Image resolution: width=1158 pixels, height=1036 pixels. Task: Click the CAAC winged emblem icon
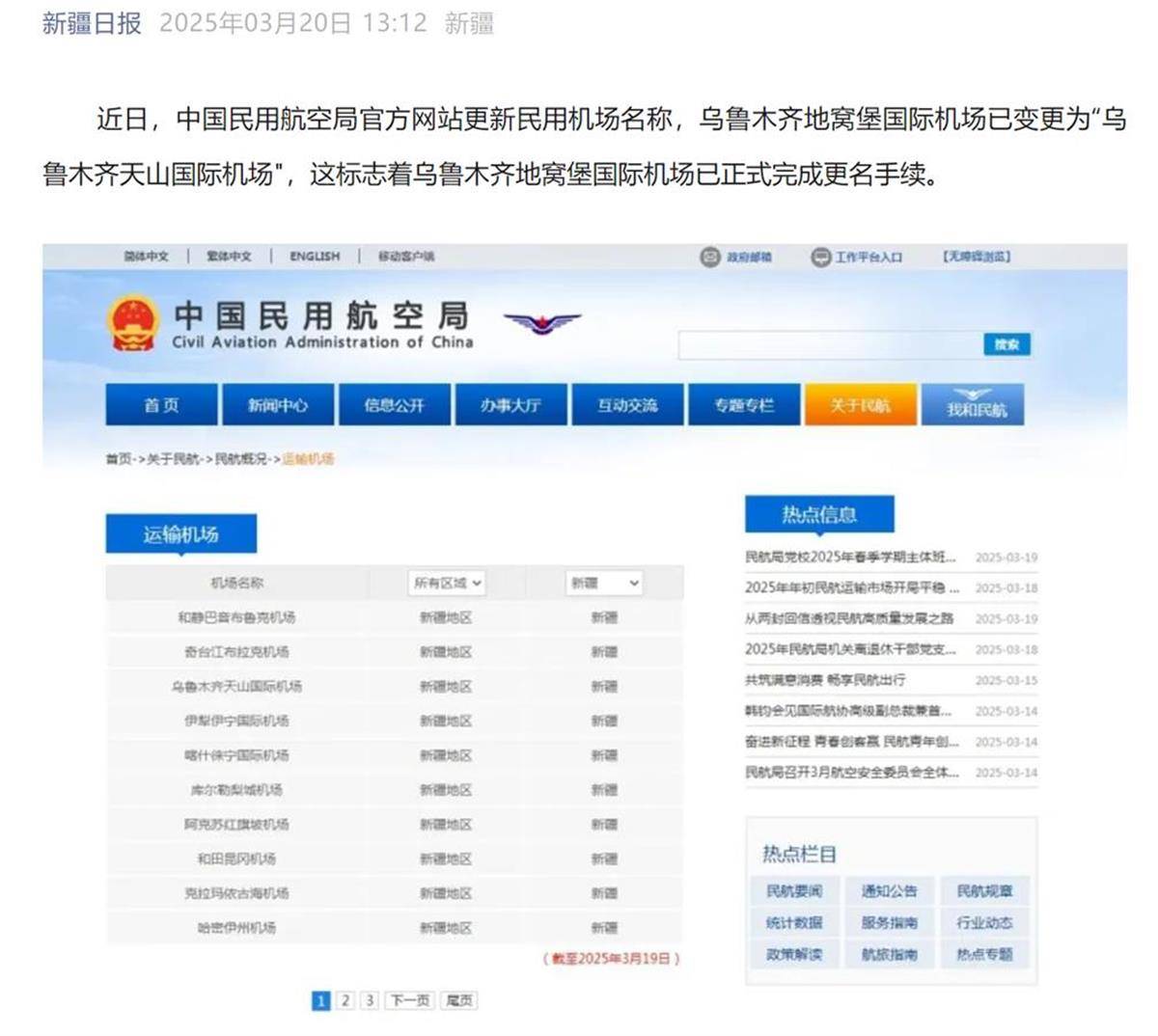[x=542, y=322]
